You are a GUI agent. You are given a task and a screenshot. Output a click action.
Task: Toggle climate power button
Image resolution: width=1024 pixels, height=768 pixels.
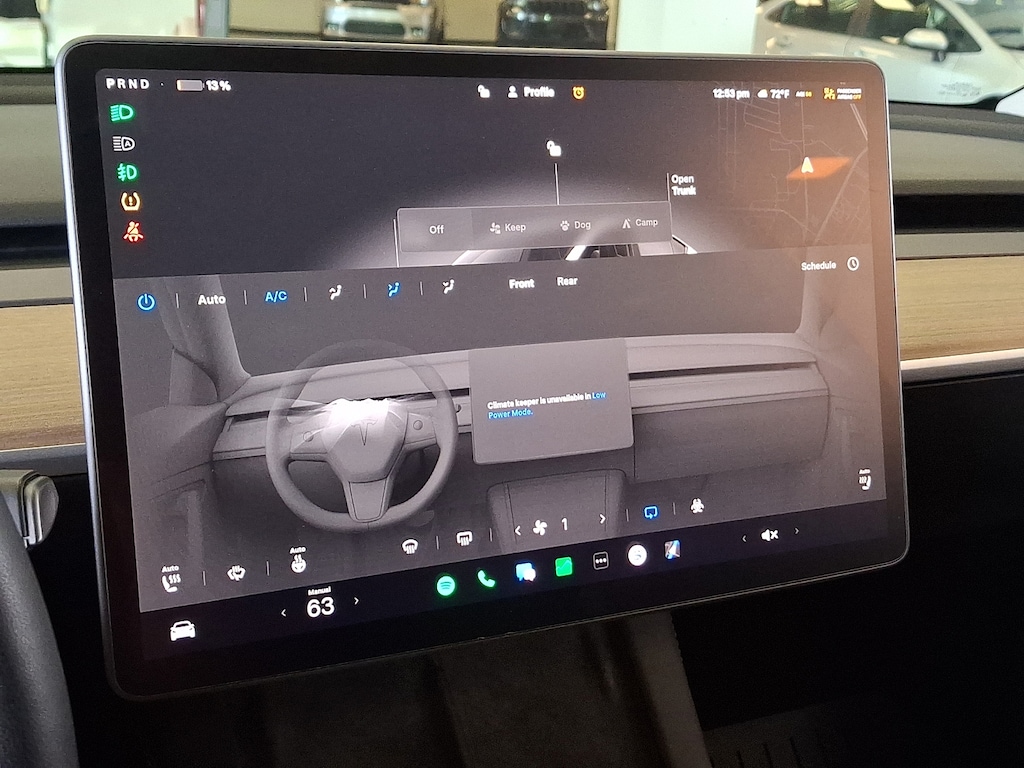[146, 302]
